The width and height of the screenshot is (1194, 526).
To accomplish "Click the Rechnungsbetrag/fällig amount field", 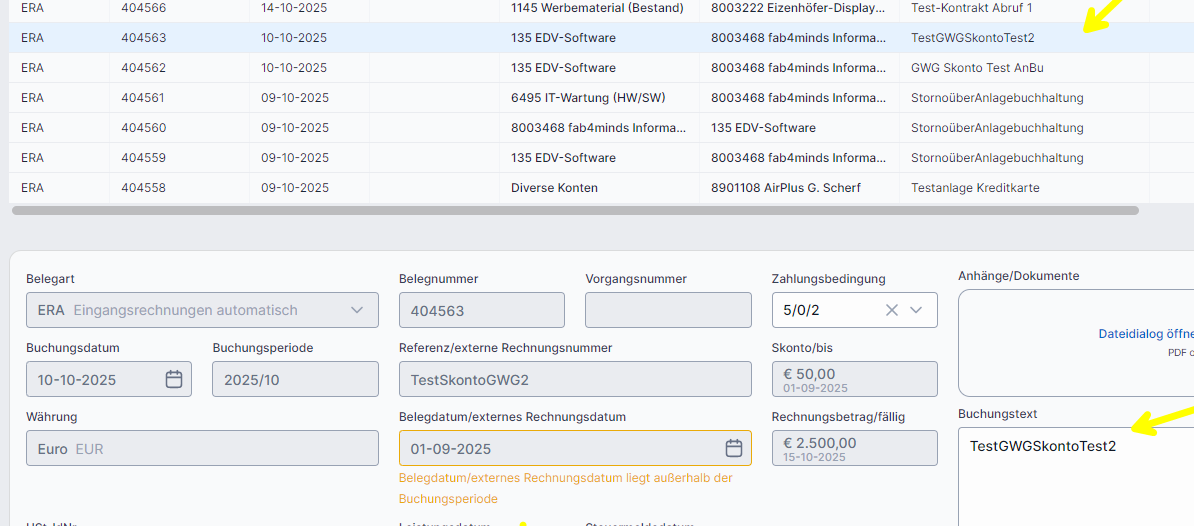I will pyautogui.click(x=854, y=448).
